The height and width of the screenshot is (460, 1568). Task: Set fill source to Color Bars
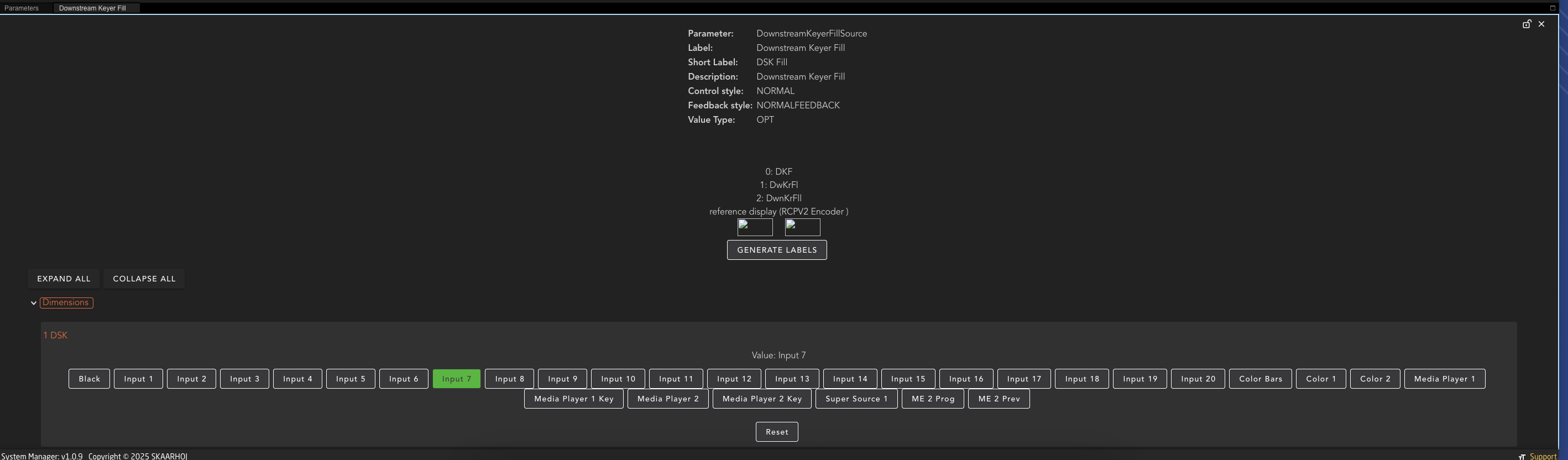pyautogui.click(x=1260, y=379)
